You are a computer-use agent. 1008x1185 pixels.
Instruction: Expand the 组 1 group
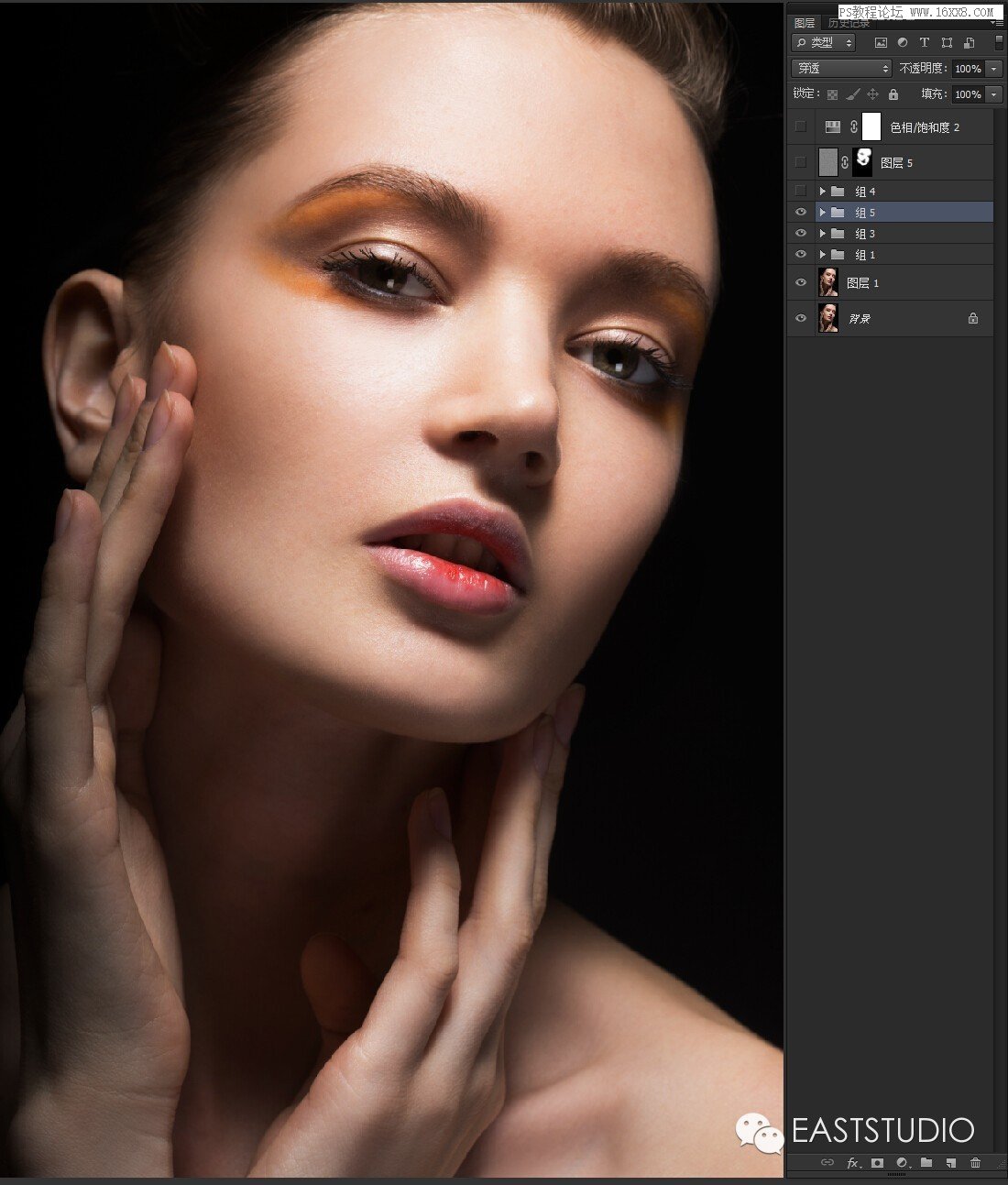coord(823,255)
